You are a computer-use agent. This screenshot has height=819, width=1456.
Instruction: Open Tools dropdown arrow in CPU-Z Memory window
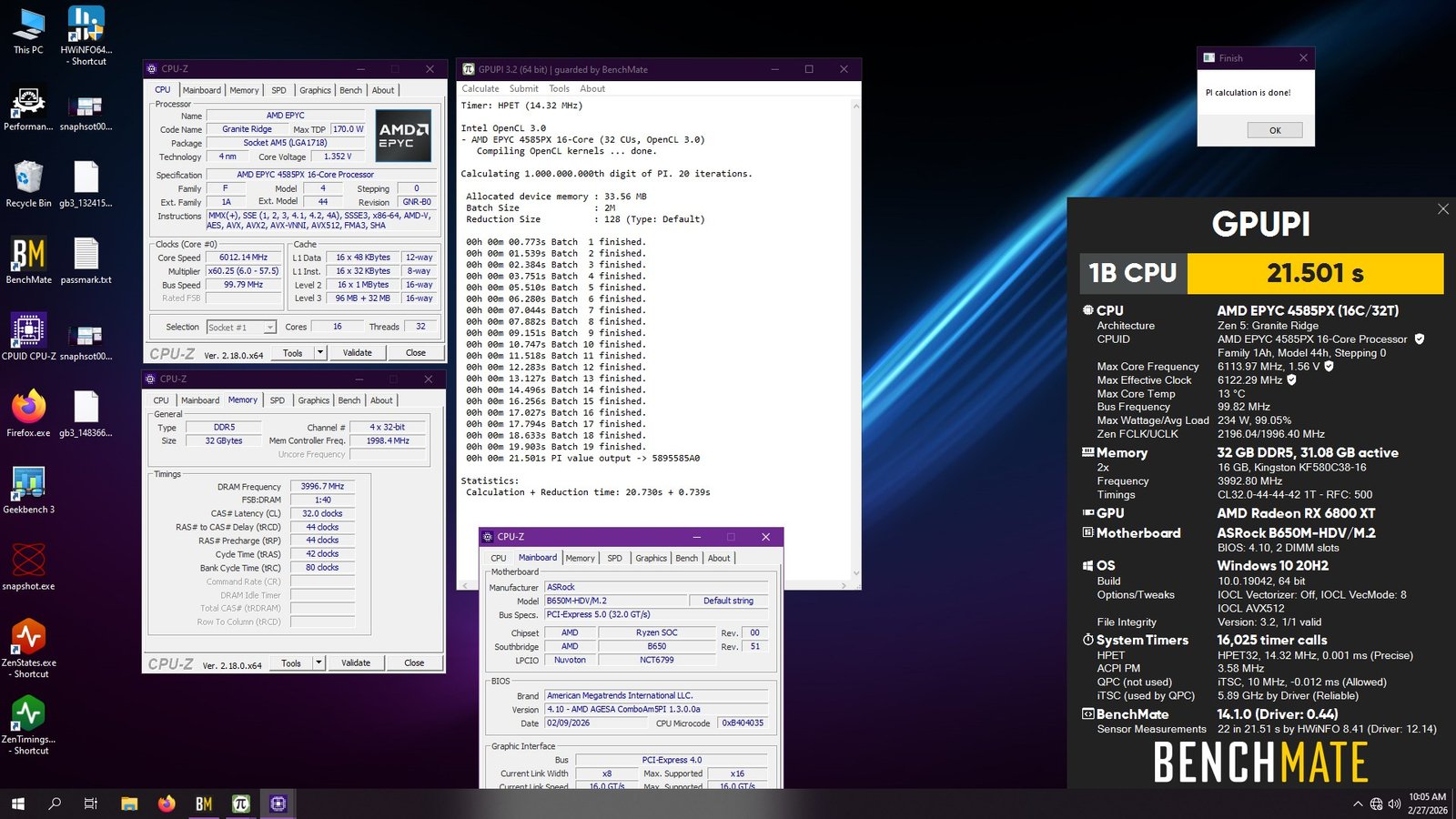point(318,662)
